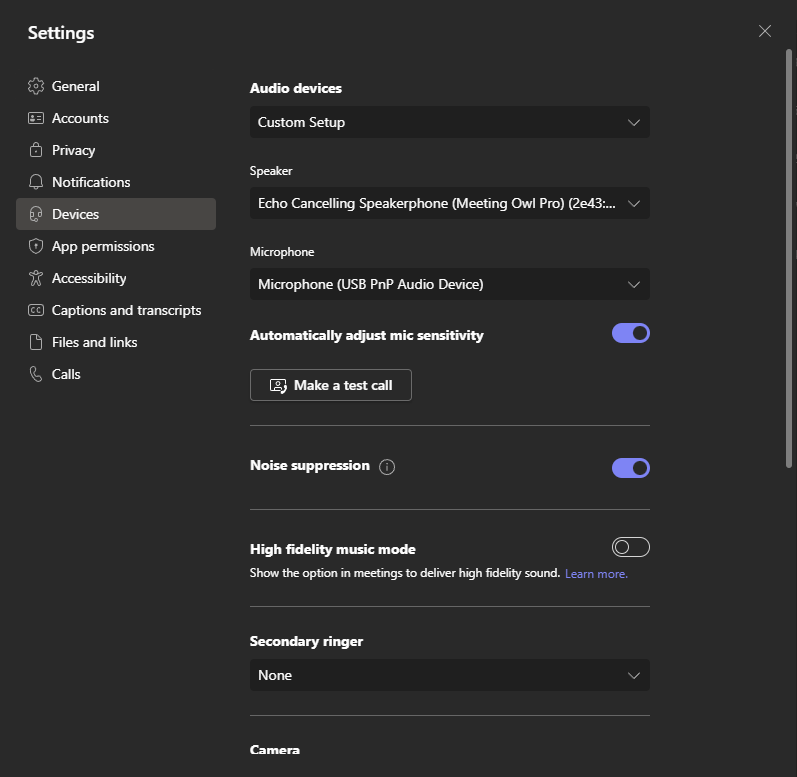Screen dimensions: 797x777
Task: Open the Audio devices Custom Setup dropdown
Action: tap(450, 122)
